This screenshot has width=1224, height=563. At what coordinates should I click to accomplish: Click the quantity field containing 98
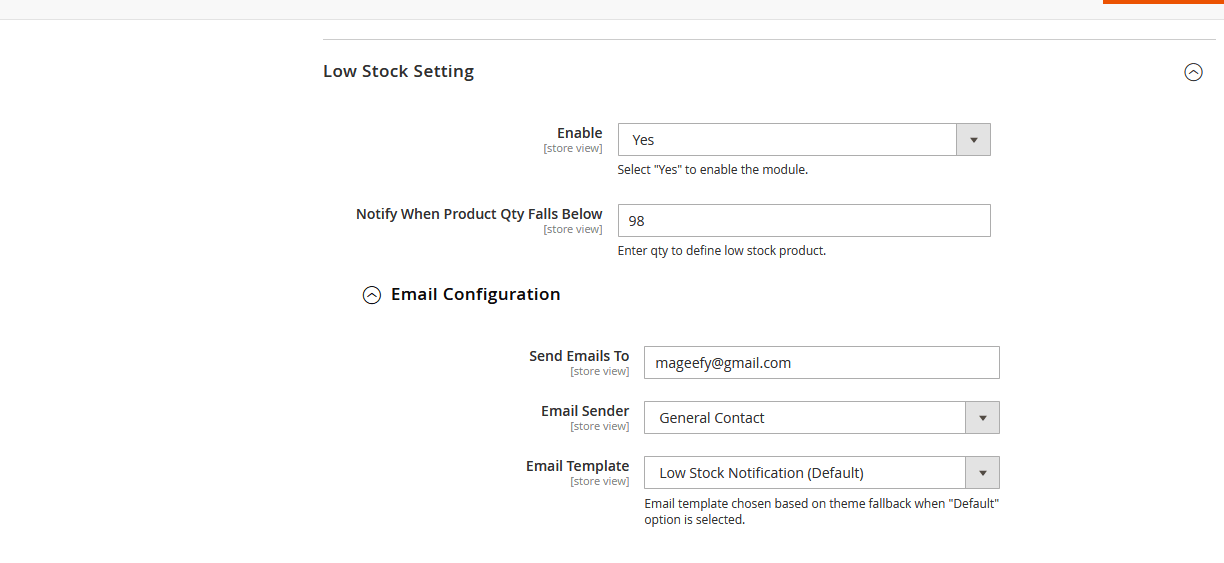pyautogui.click(x=804, y=221)
